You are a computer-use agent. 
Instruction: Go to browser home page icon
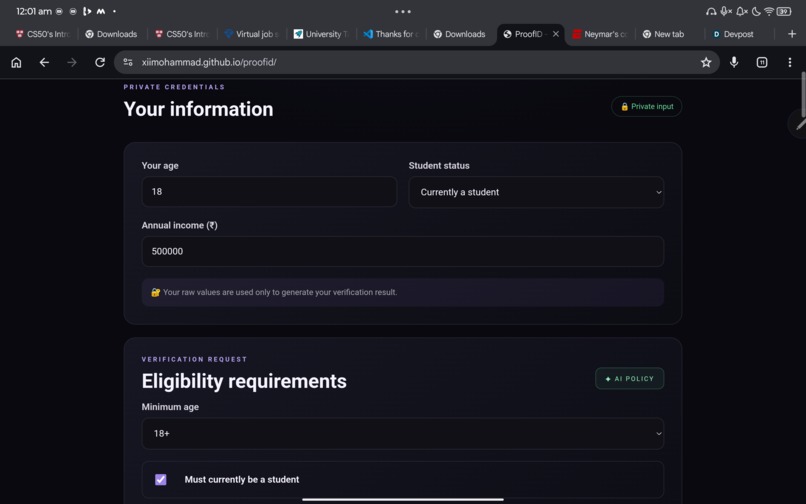pyautogui.click(x=16, y=62)
